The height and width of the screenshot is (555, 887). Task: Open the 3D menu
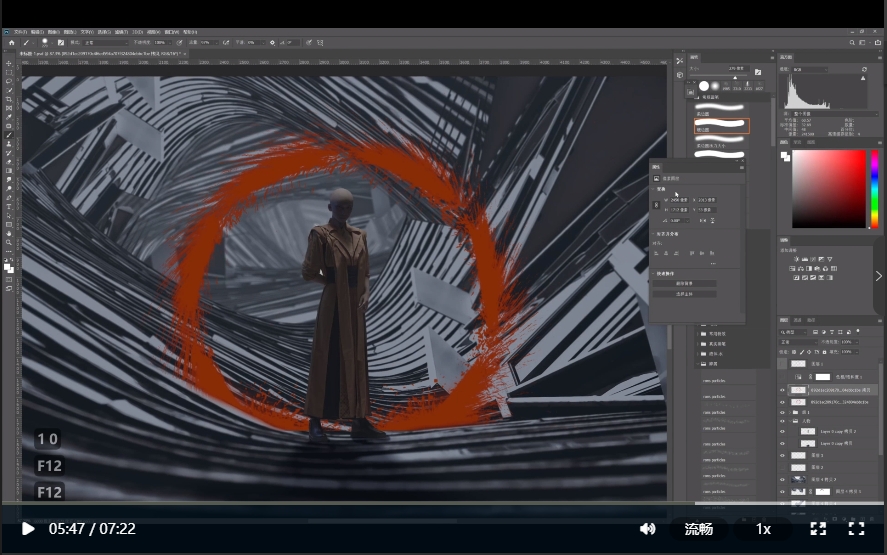pyautogui.click(x=137, y=32)
